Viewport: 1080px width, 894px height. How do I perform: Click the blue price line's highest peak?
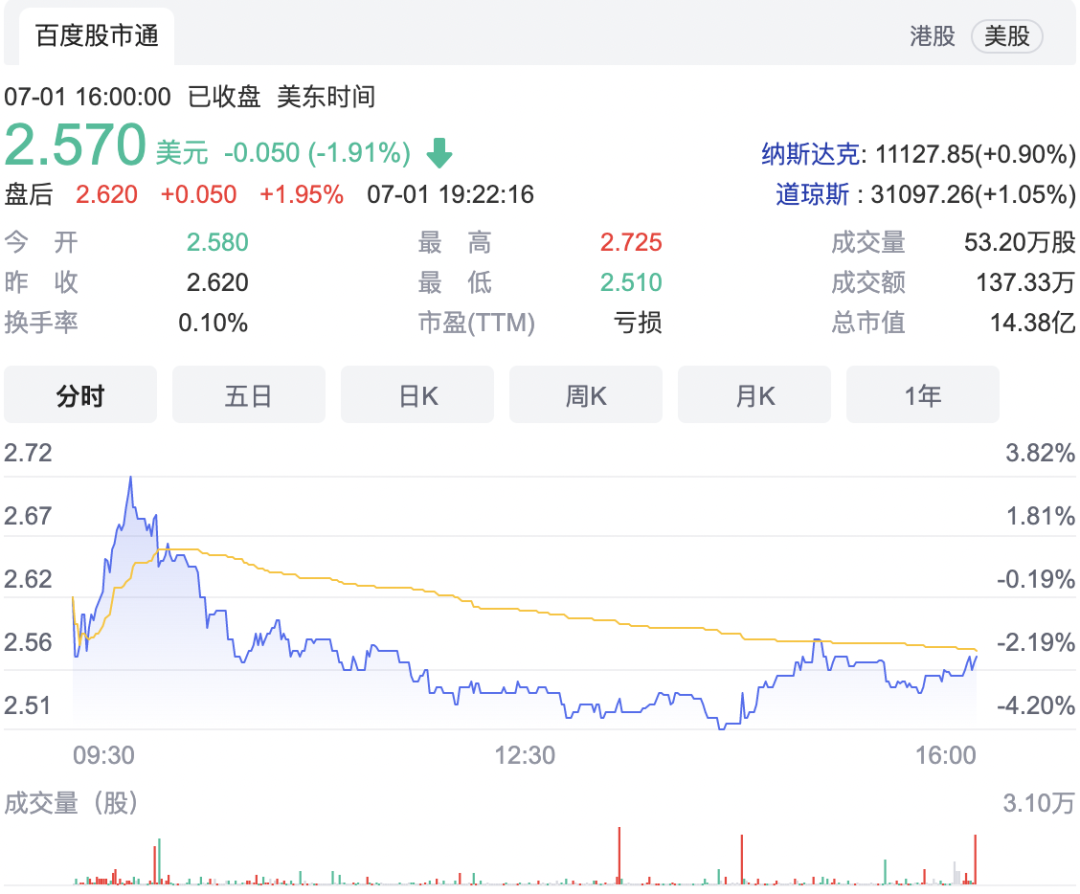click(130, 479)
